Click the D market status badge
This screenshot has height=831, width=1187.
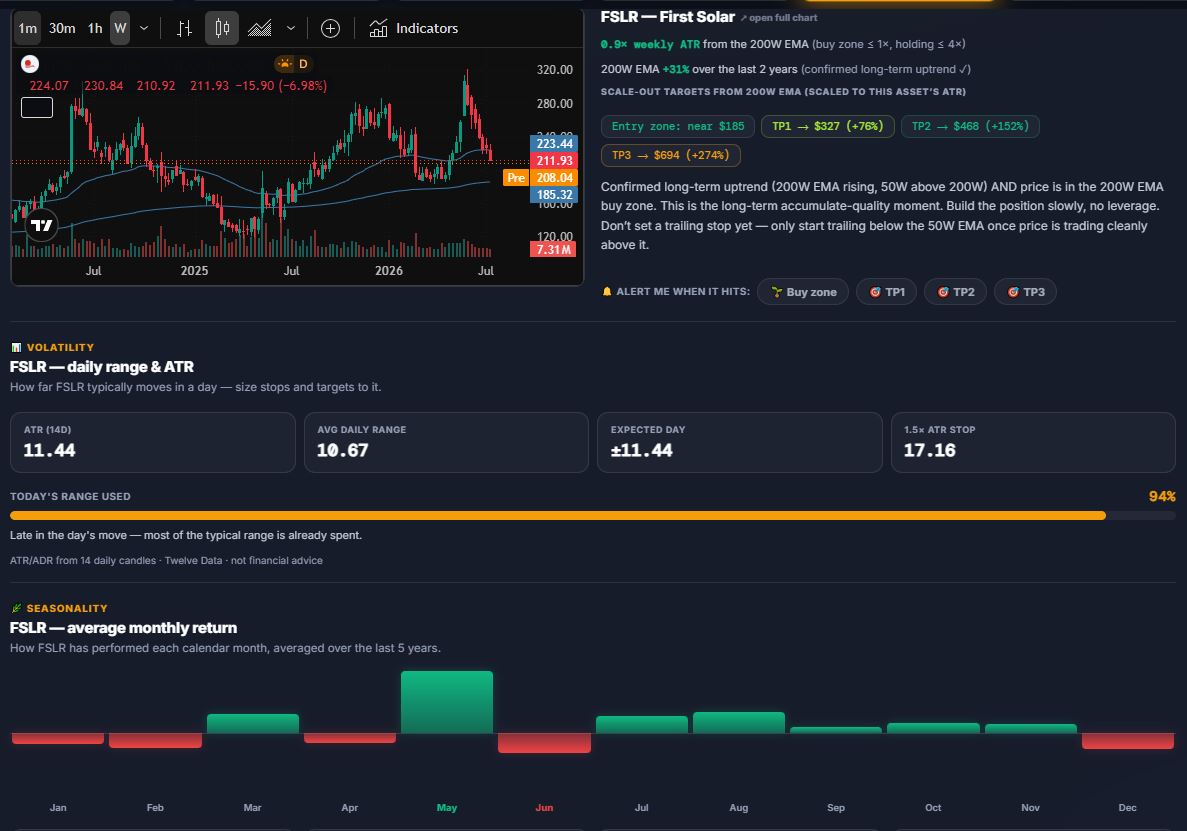coord(294,64)
